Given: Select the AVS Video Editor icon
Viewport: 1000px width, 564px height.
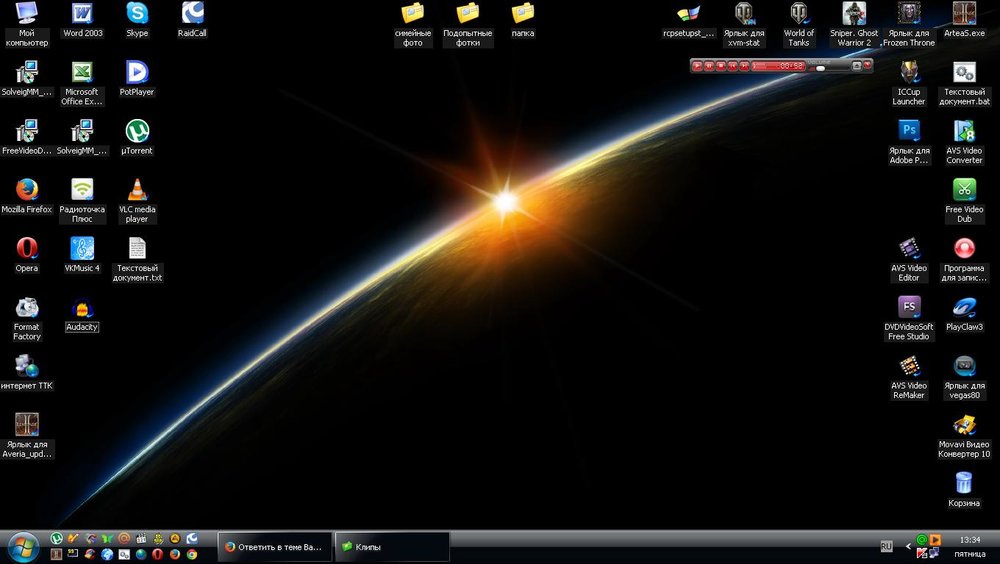Looking at the screenshot, I should pos(909,248).
